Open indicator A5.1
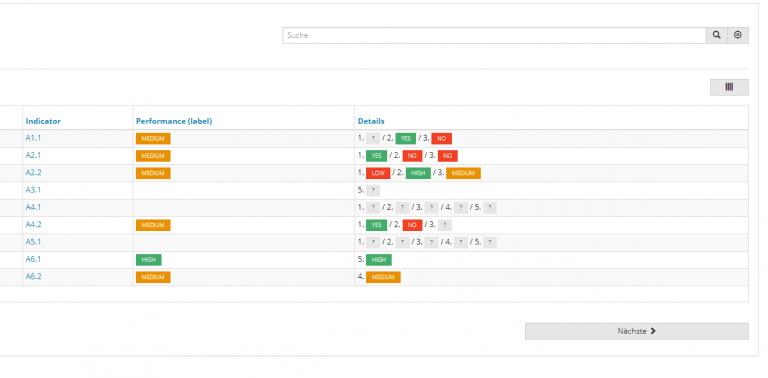The width and height of the screenshot is (768, 378). (x=33, y=242)
